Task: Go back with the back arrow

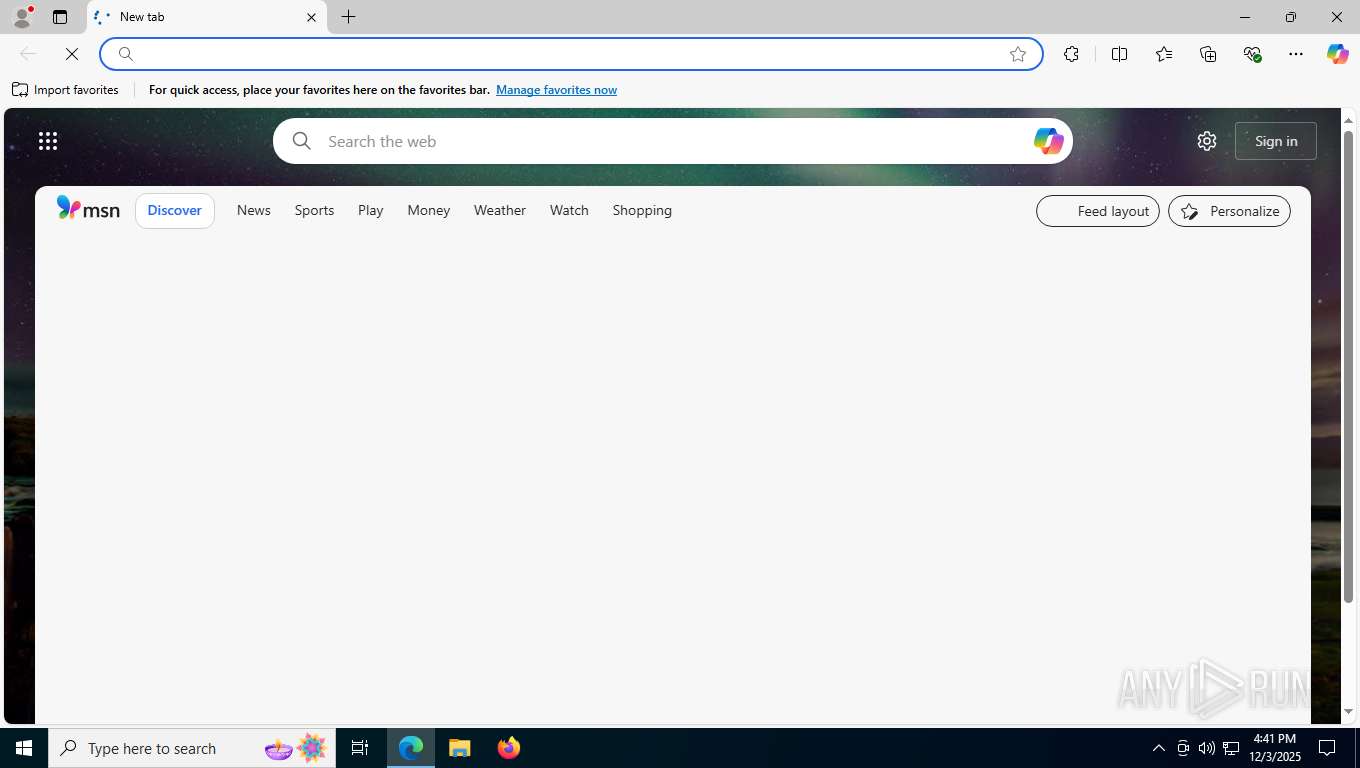Action: [x=28, y=54]
